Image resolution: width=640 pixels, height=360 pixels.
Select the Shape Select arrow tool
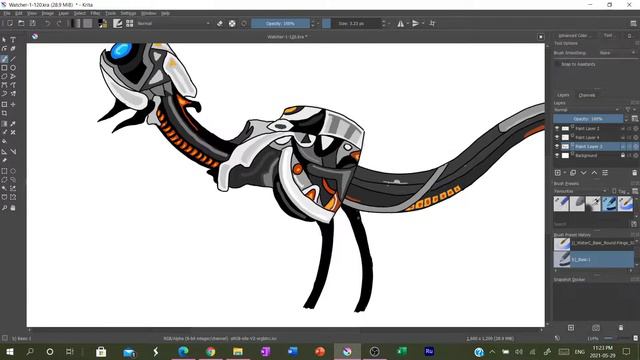4,40
